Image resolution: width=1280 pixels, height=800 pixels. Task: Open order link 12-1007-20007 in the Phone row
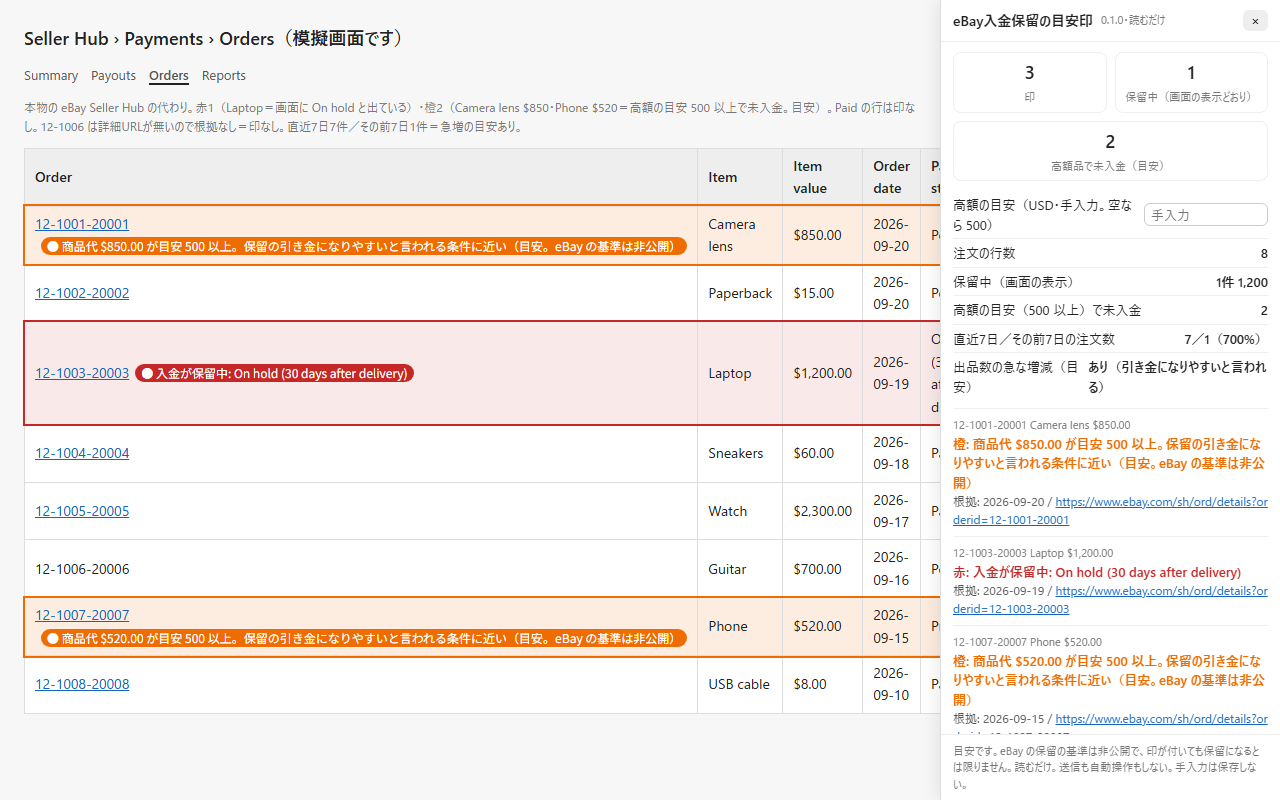82,615
